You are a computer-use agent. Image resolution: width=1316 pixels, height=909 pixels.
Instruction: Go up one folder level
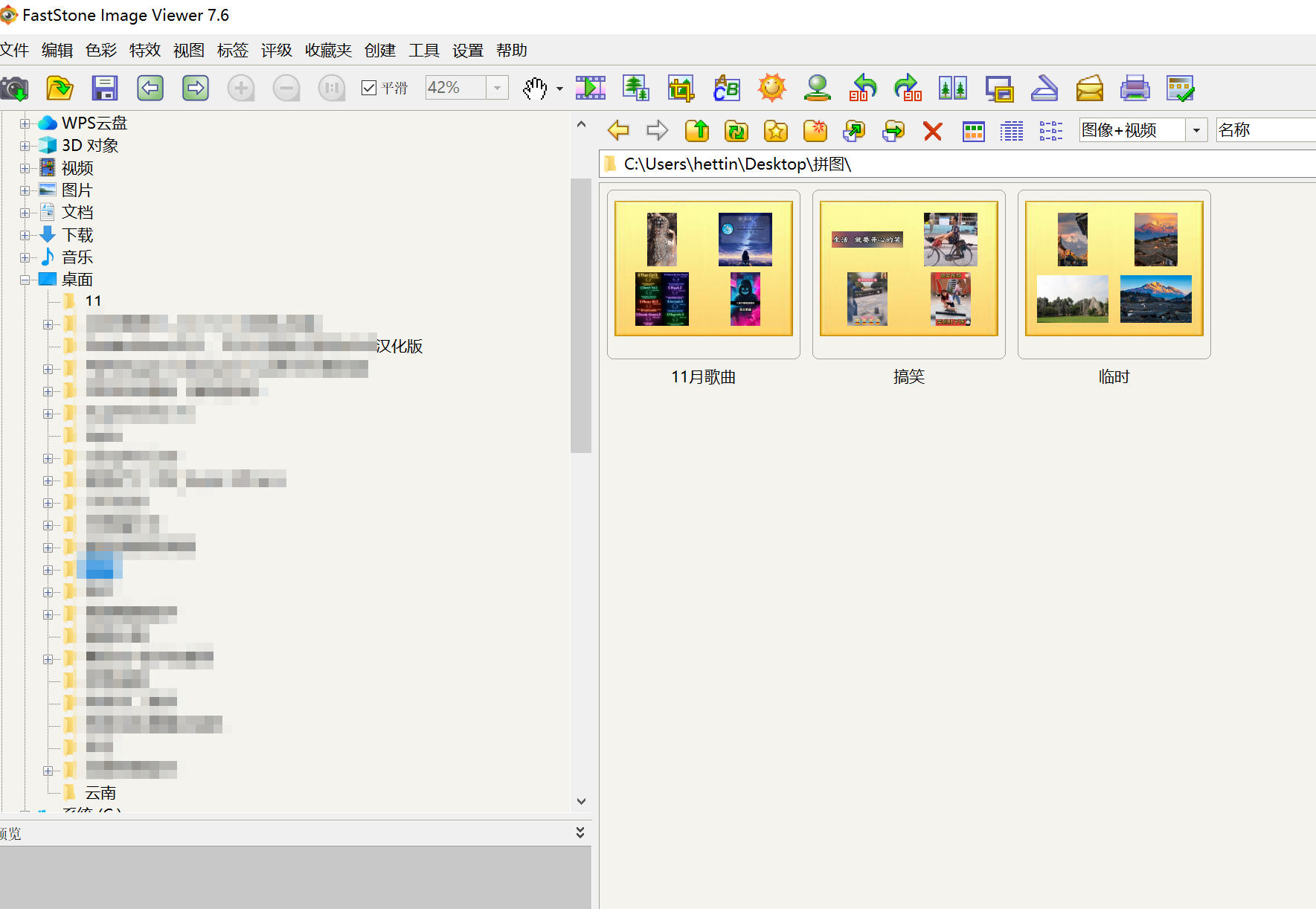tap(697, 131)
